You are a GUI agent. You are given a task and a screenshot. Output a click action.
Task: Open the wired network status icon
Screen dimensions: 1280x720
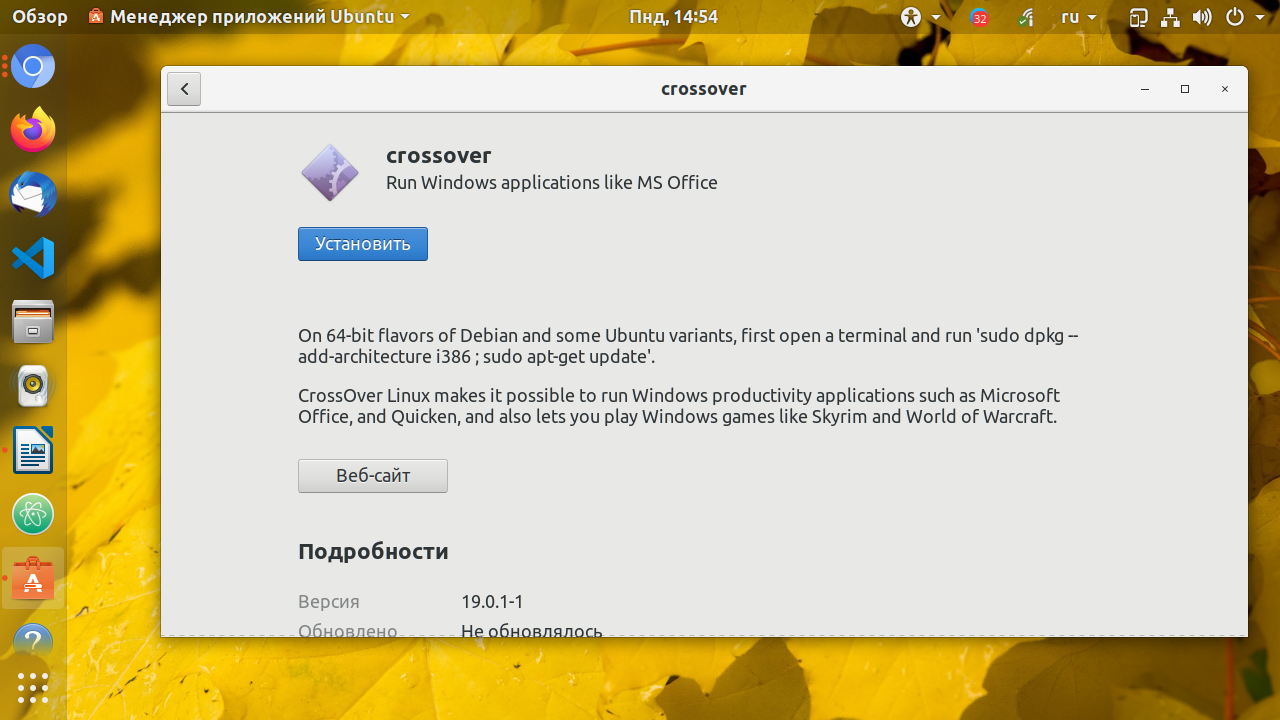click(x=1170, y=17)
